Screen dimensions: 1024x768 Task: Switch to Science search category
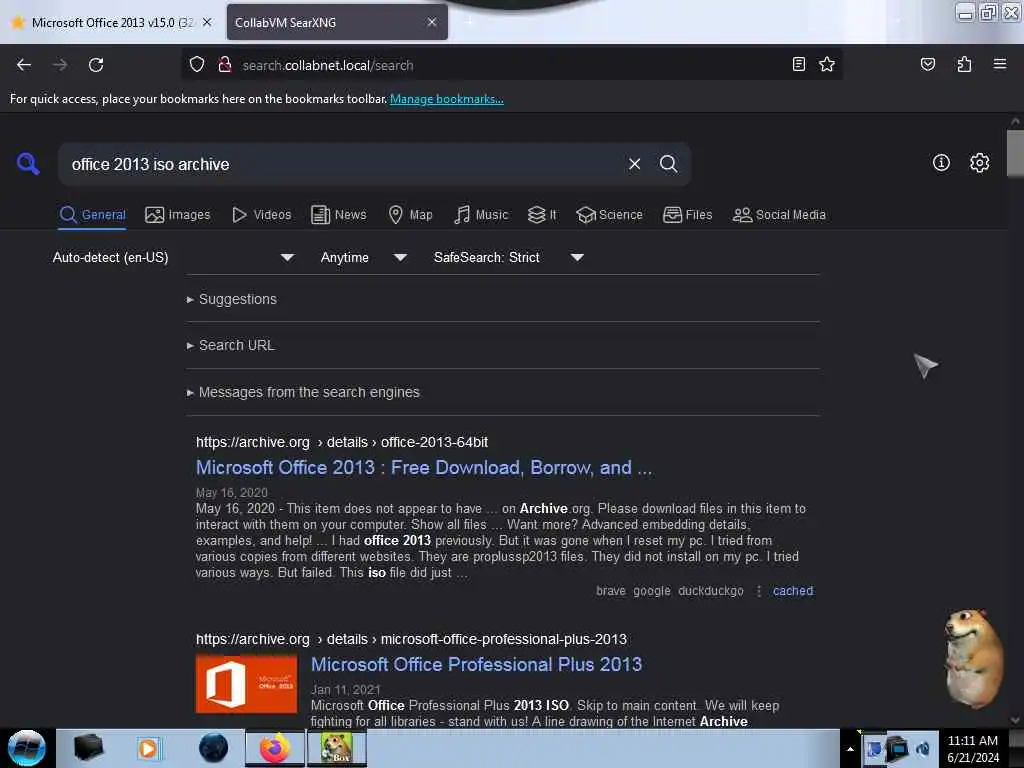[609, 215]
